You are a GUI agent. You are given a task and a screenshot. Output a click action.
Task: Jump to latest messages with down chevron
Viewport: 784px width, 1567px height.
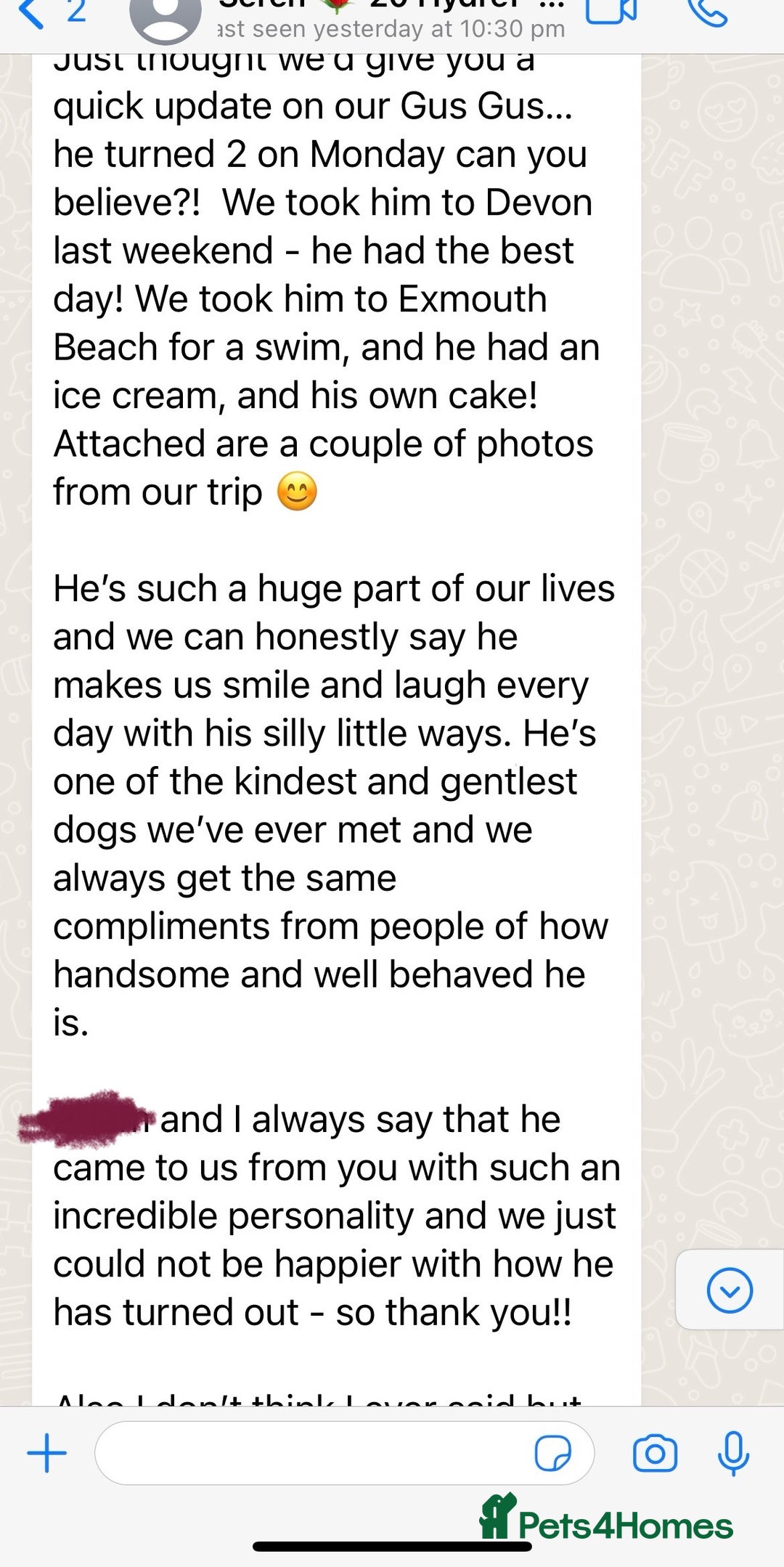730,1290
